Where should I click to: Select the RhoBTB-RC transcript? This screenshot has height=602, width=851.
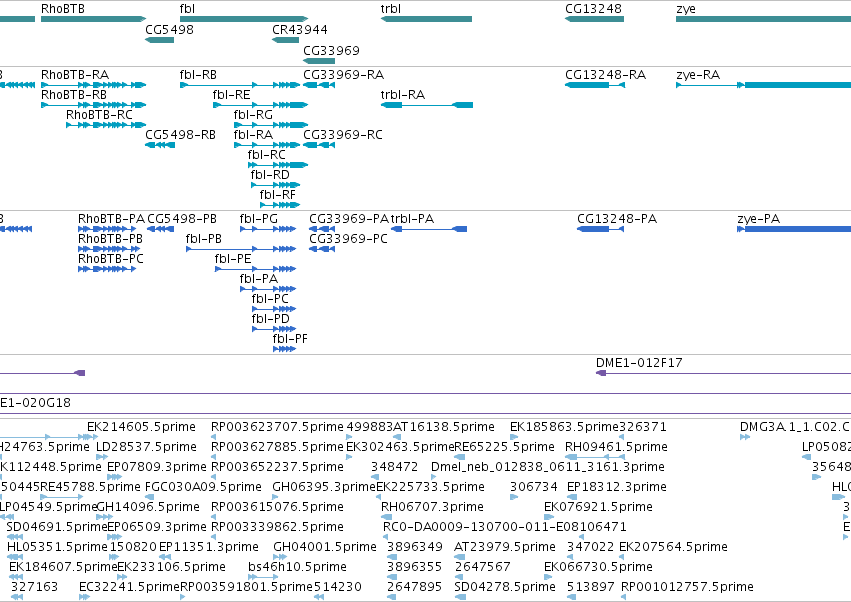coord(106,125)
